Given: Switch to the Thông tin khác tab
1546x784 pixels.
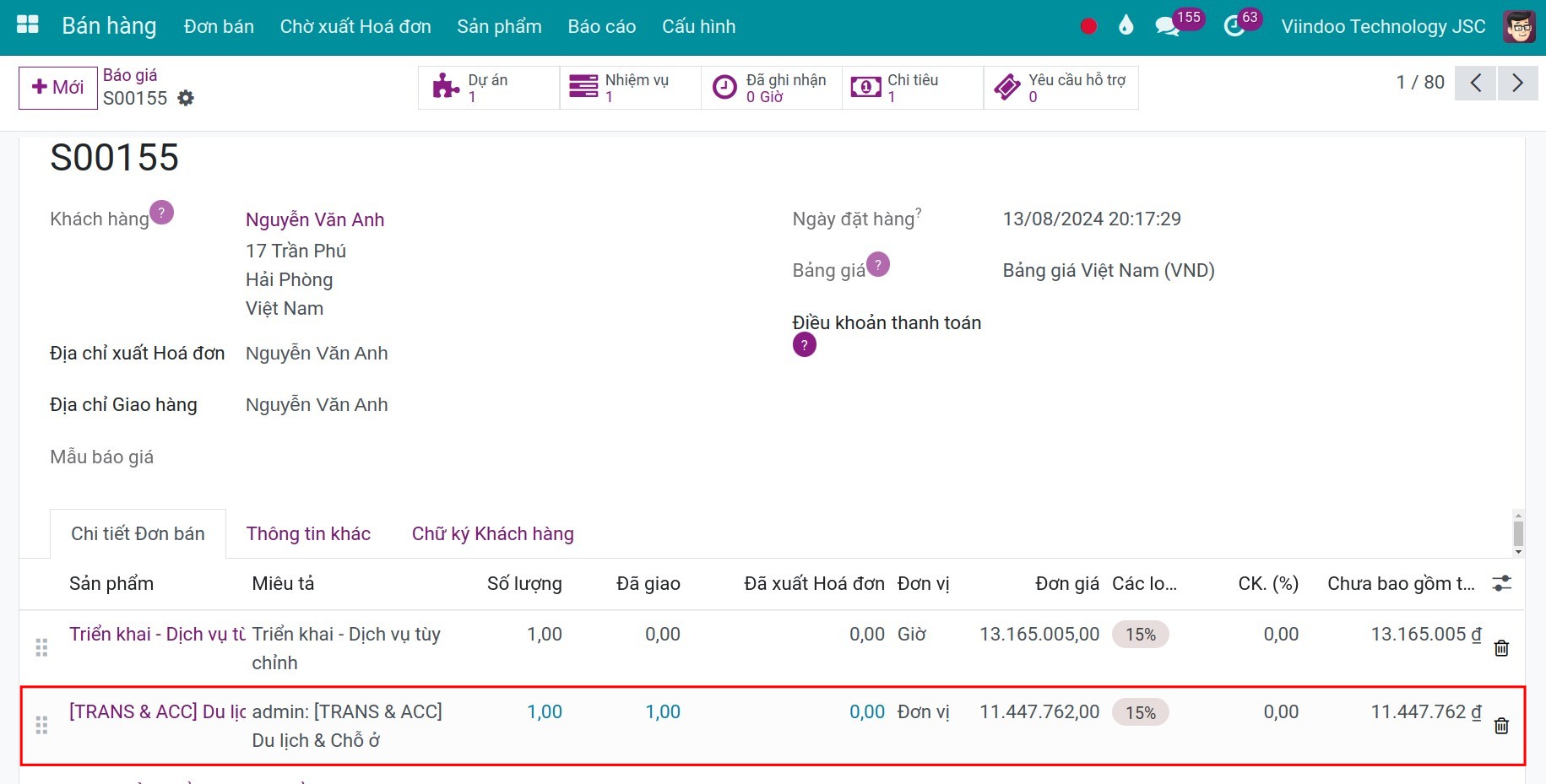Looking at the screenshot, I should pos(308,533).
